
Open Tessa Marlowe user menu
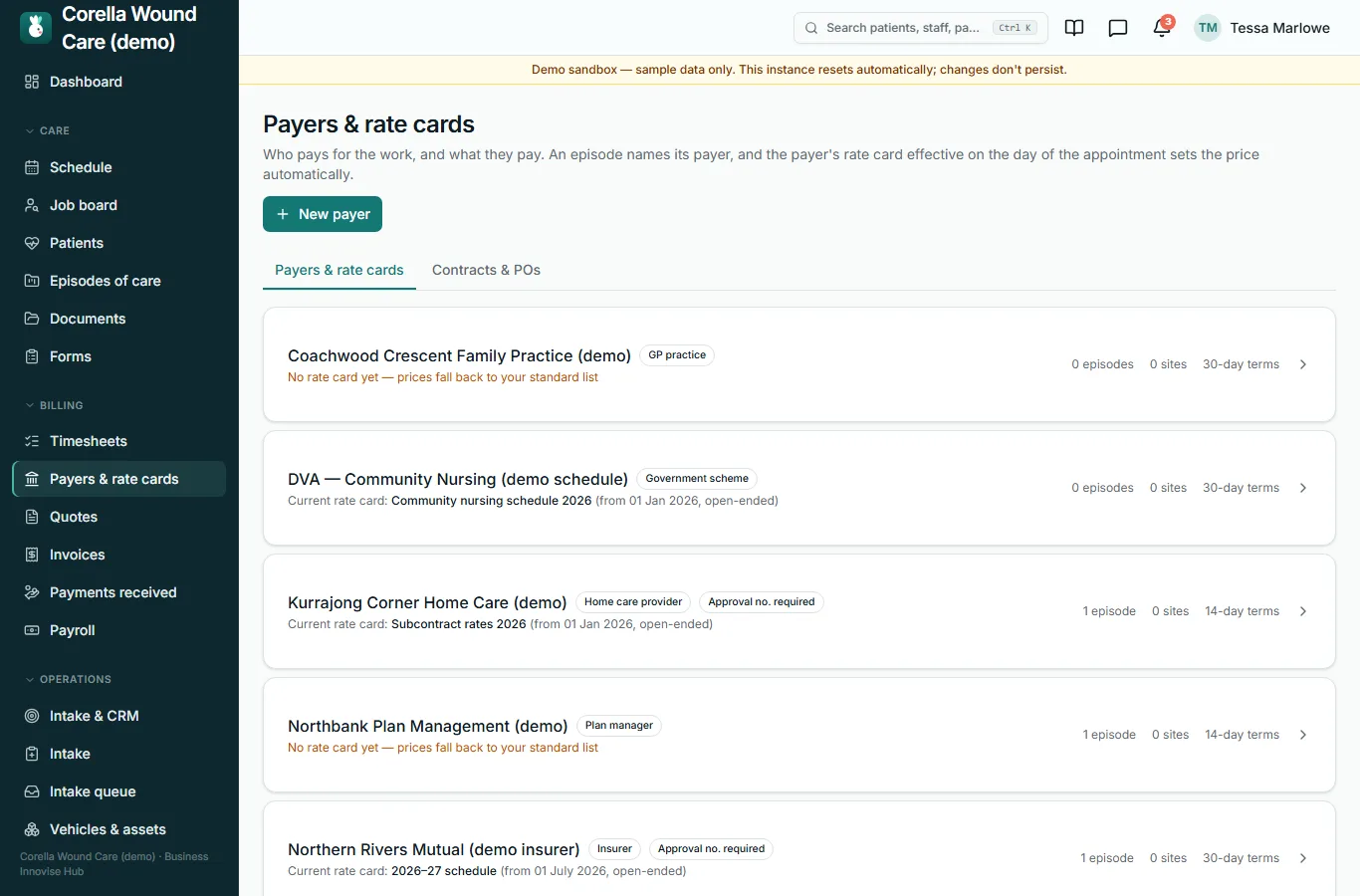(x=1262, y=28)
